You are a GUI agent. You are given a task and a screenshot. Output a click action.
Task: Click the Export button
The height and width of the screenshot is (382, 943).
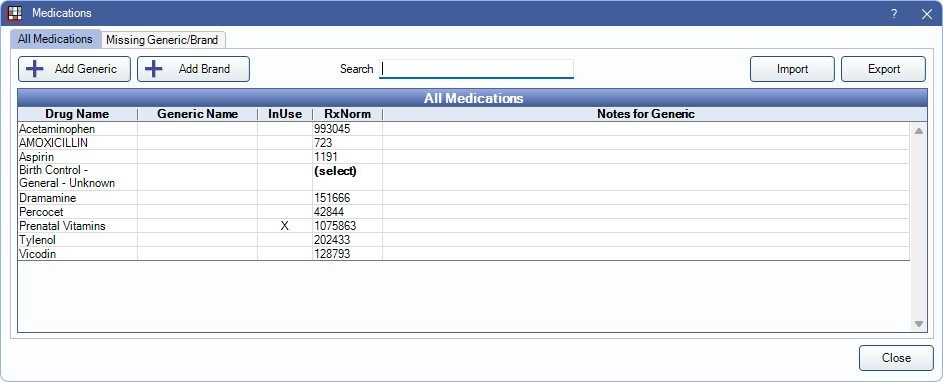click(x=883, y=69)
